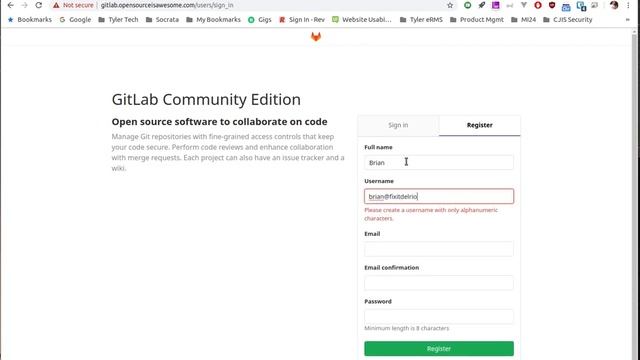Reload the page with refresh icon
This screenshot has width=640, height=360.
coord(38,5)
